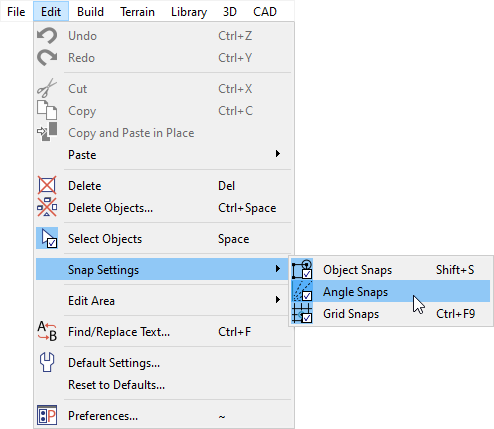494x429 pixels.
Task: Click the Undo curved arrow icon
Action: click(x=47, y=36)
